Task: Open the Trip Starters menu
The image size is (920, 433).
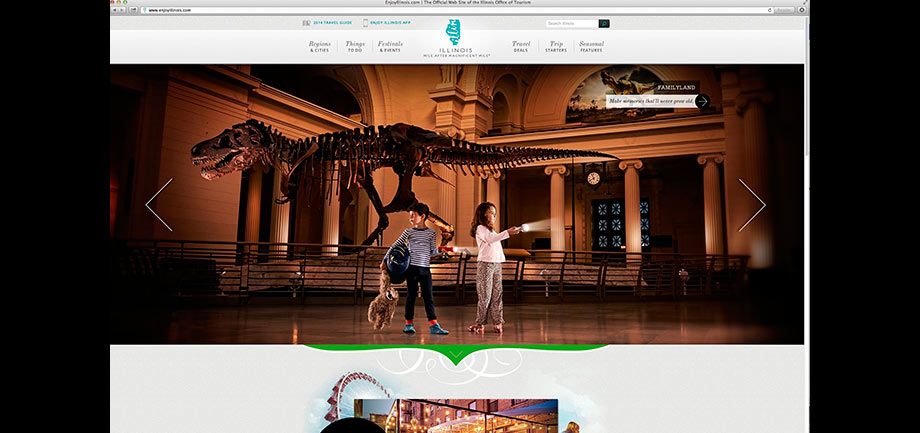Action: pyautogui.click(x=556, y=46)
